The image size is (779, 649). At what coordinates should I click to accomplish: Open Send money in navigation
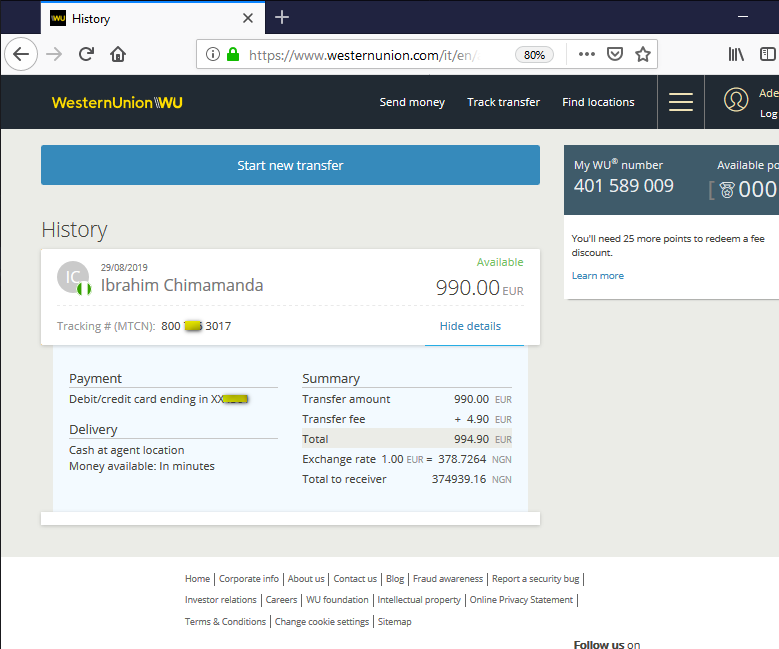(412, 102)
